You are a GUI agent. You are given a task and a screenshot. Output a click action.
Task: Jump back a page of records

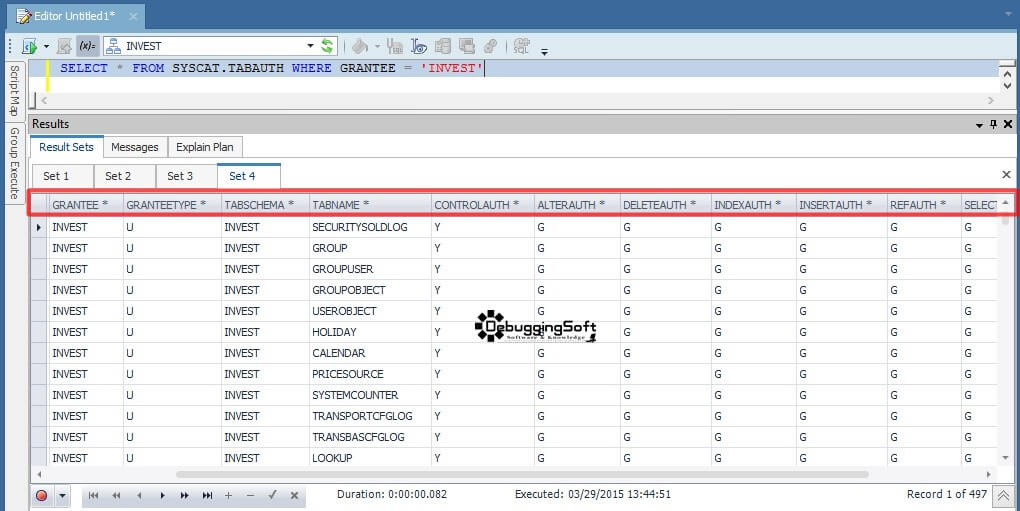[116, 495]
